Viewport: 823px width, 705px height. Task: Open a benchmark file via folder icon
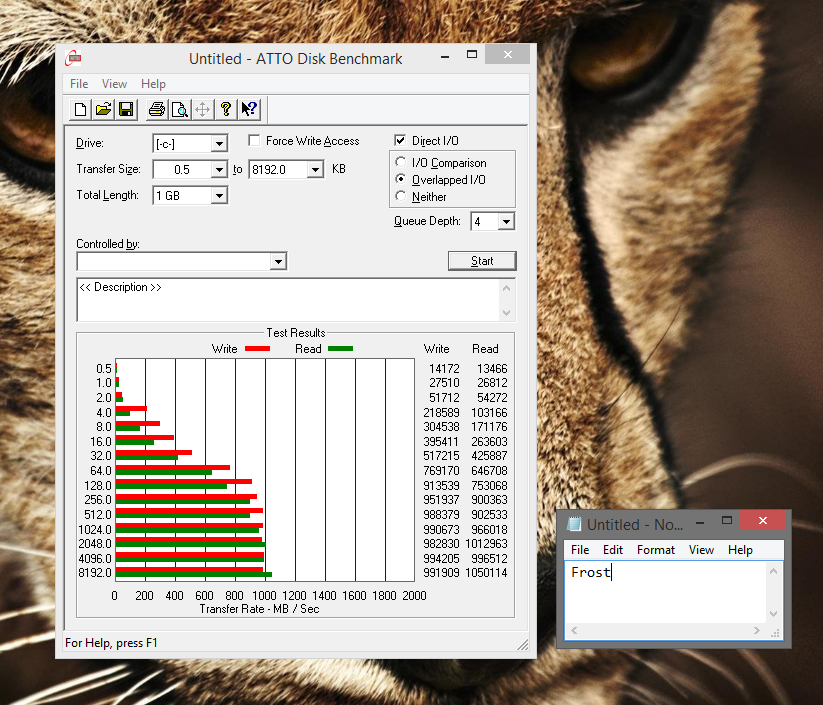(x=103, y=109)
